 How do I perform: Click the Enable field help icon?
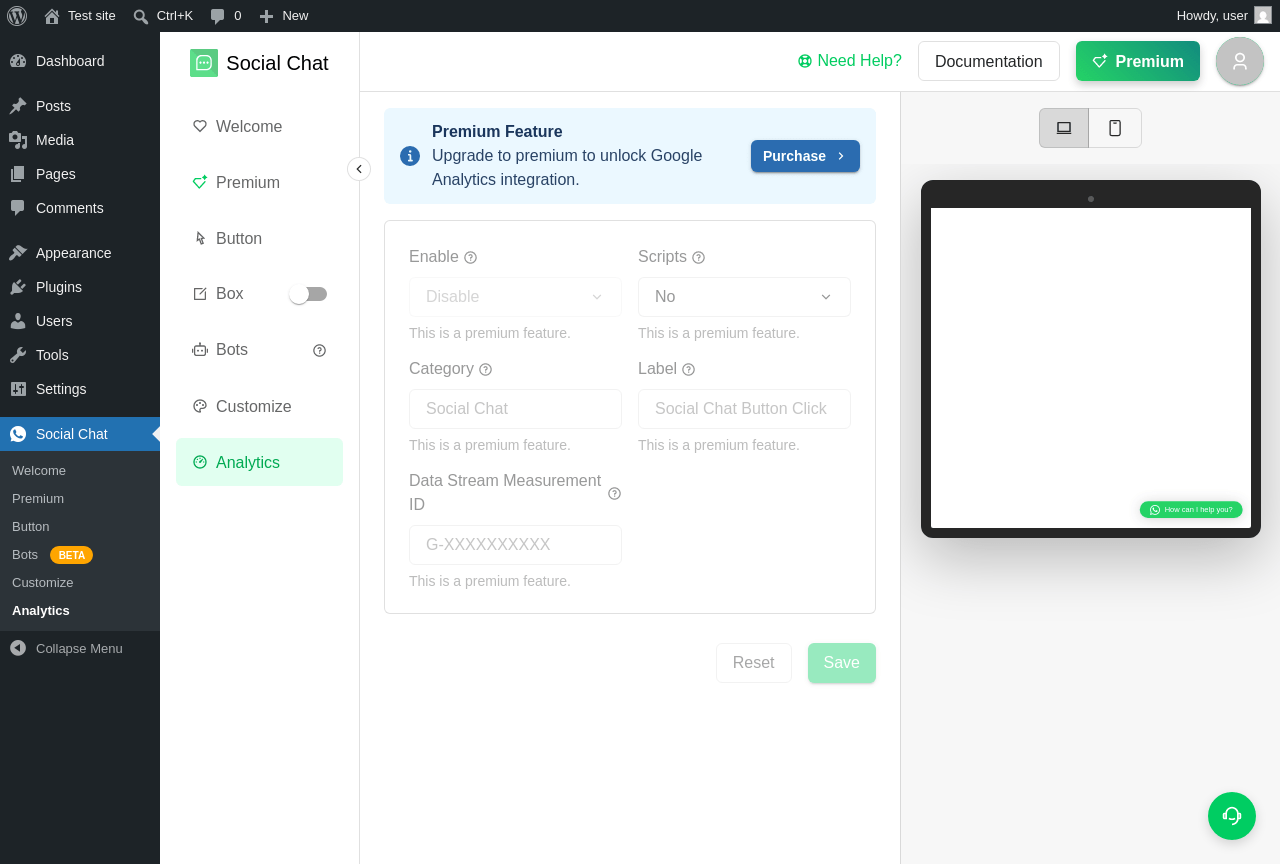pos(470,257)
